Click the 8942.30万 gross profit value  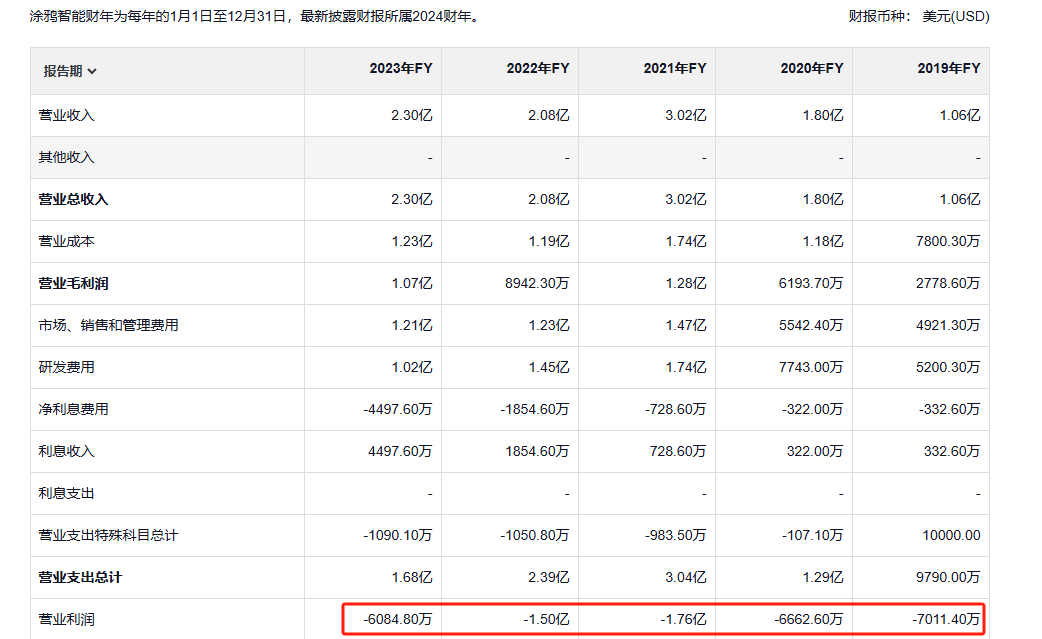click(x=537, y=284)
